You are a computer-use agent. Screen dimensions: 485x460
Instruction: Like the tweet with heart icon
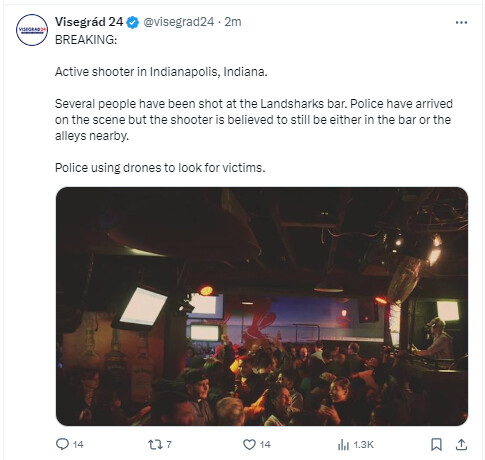249,444
